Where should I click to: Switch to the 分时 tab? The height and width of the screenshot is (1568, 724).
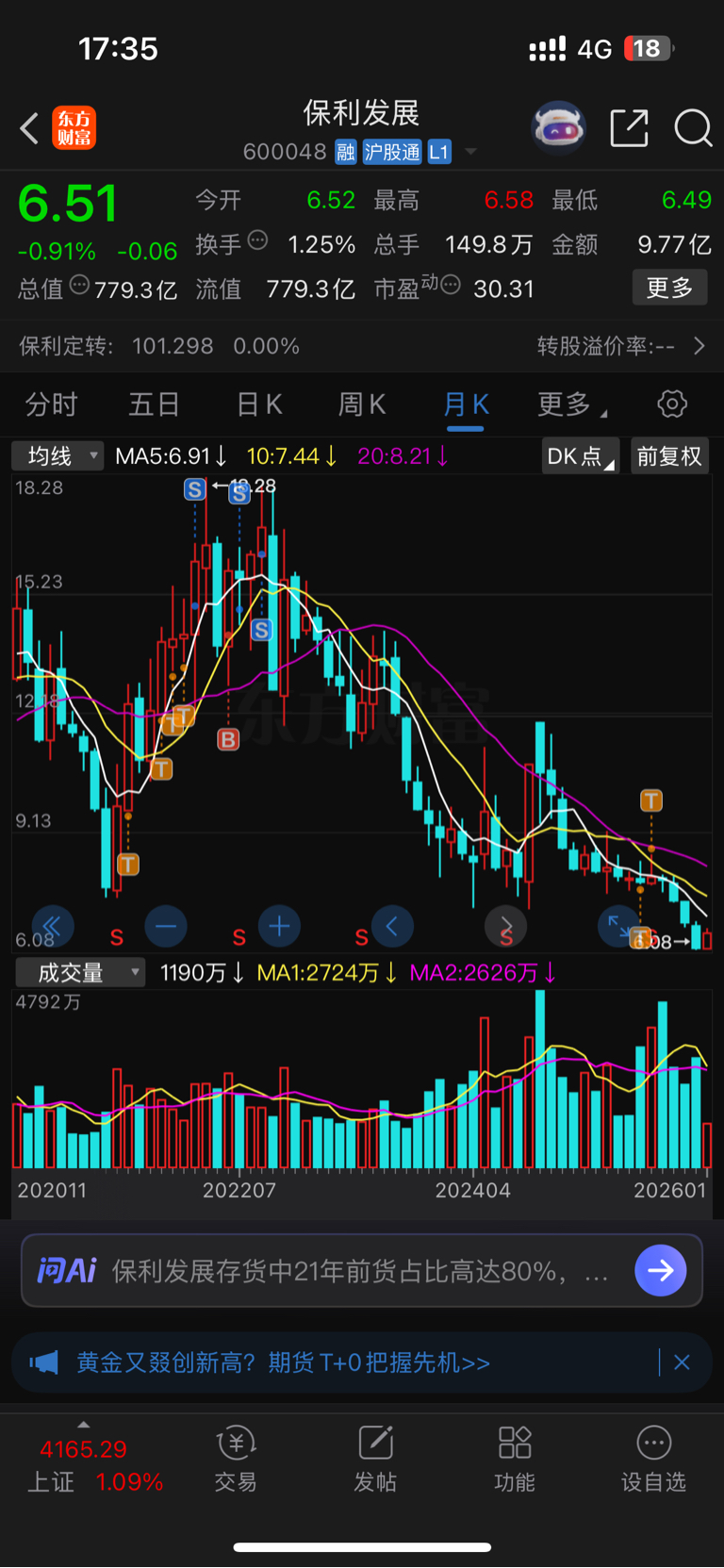pyautogui.click(x=51, y=404)
